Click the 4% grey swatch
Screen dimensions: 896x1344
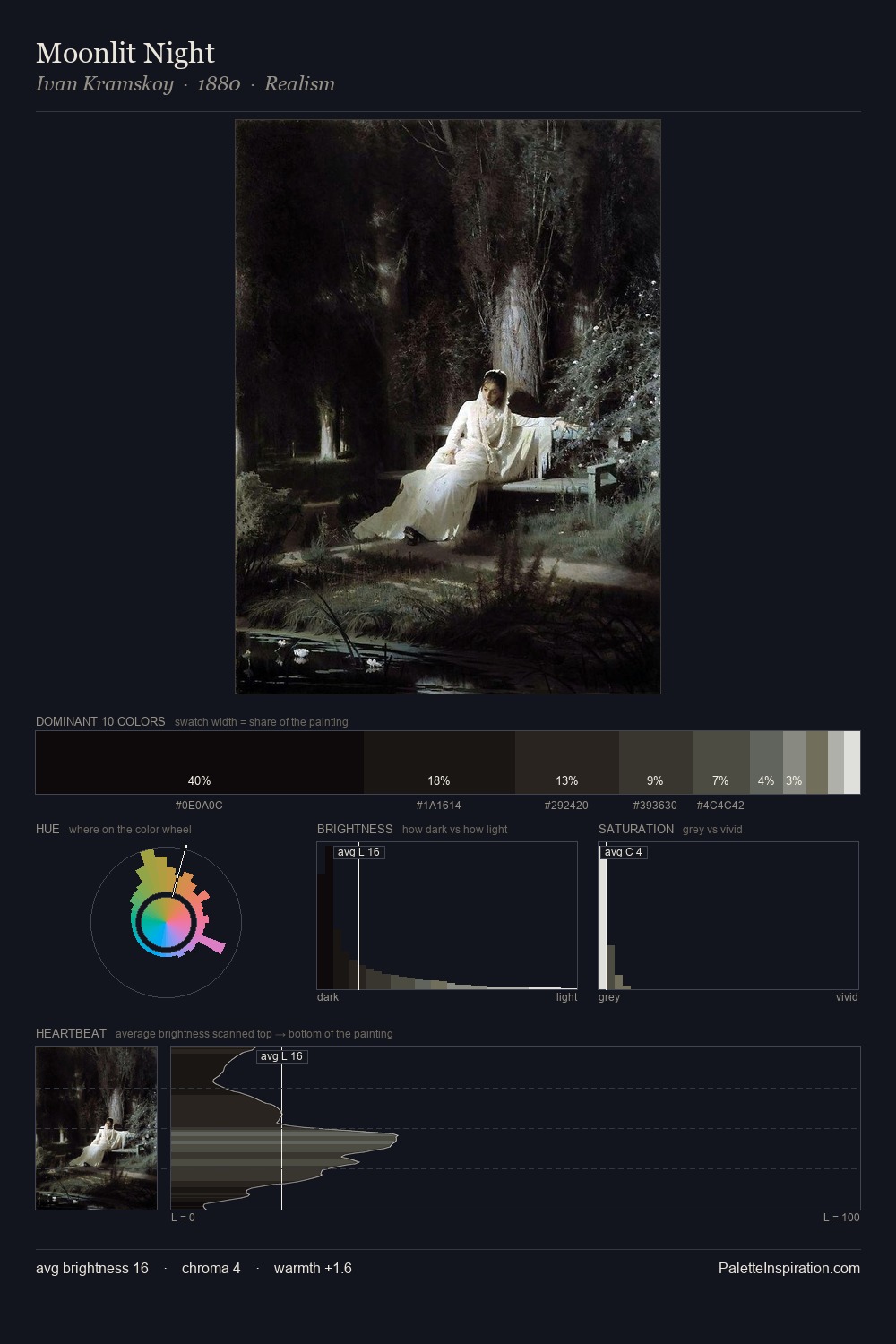[x=766, y=762]
